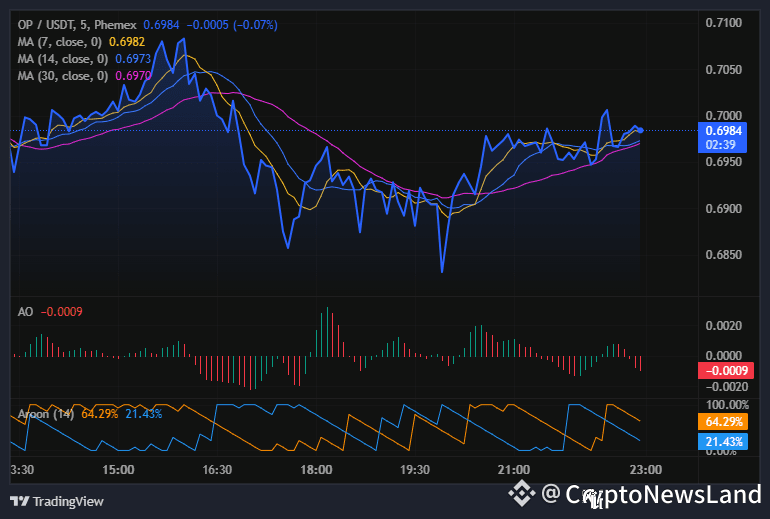The height and width of the screenshot is (519, 770).
Task: Click the AO indicator label
Action: (x=26, y=312)
